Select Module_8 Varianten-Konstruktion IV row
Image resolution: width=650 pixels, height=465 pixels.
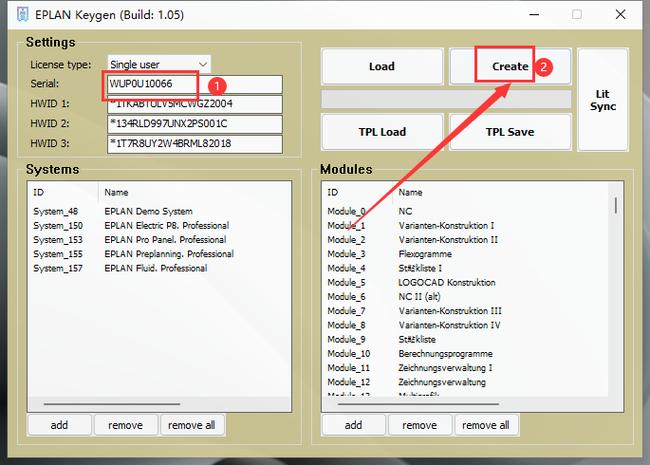coord(465,325)
